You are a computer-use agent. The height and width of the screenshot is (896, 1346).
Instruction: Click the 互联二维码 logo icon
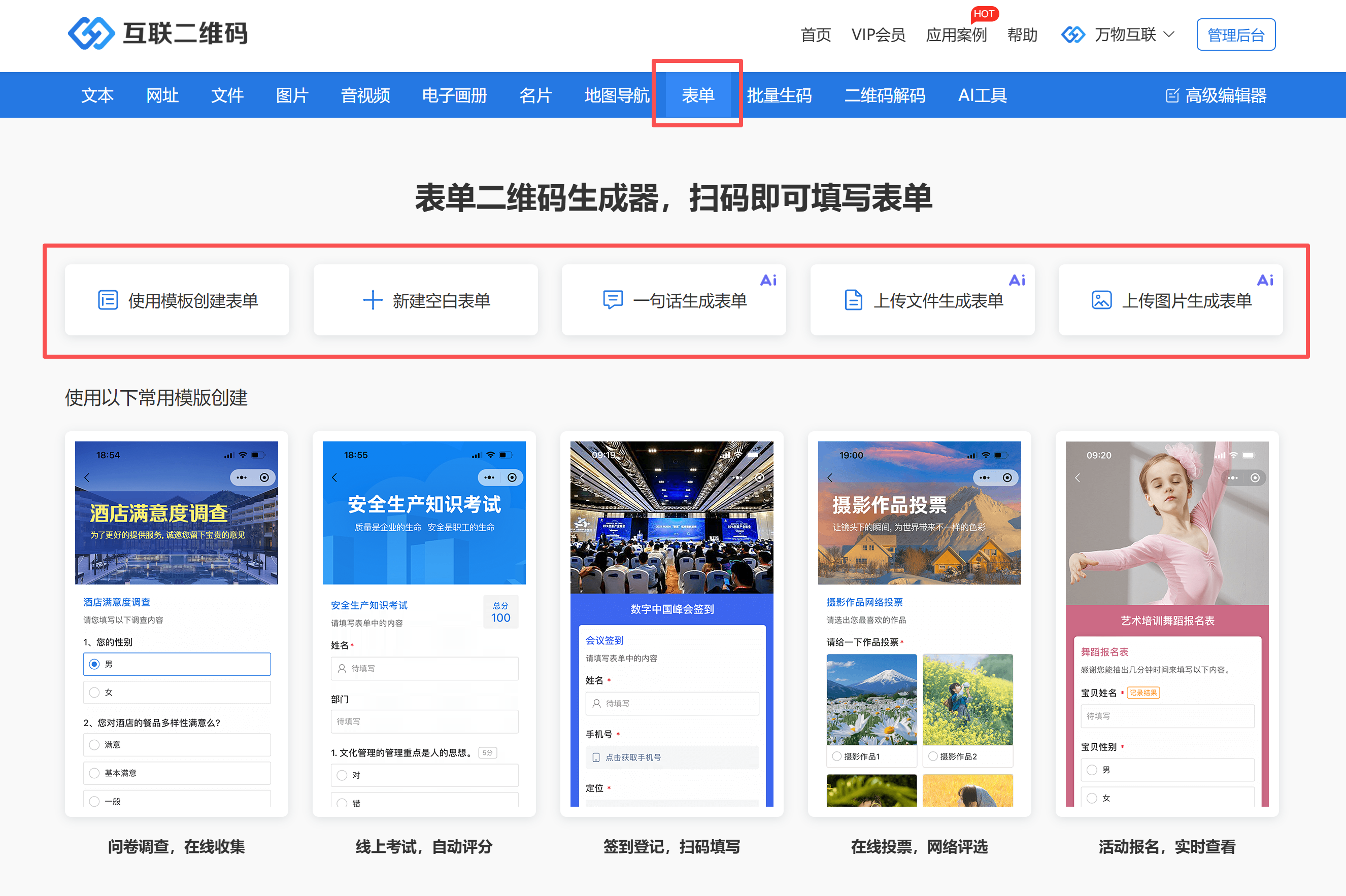91,33
